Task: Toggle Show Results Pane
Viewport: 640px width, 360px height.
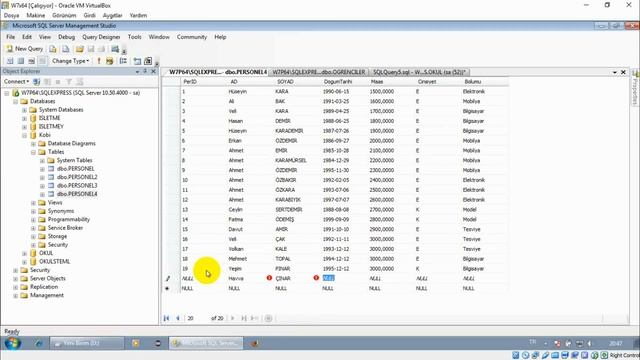Action: pos(42,61)
